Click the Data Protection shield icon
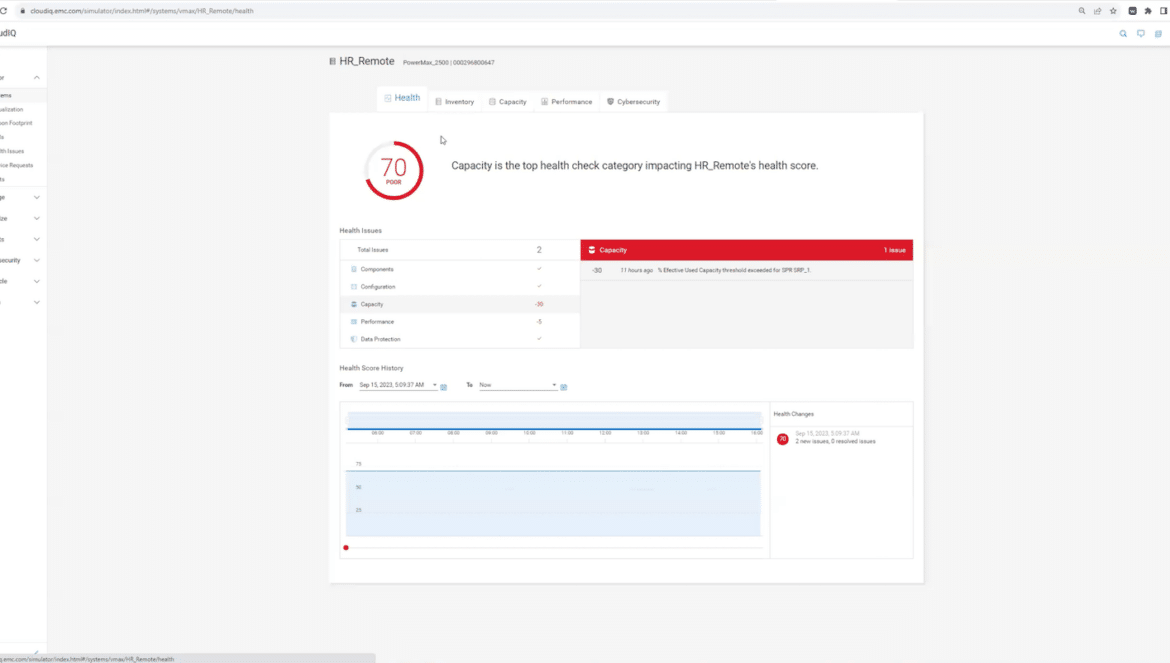The image size is (1170, 663). tap(354, 339)
